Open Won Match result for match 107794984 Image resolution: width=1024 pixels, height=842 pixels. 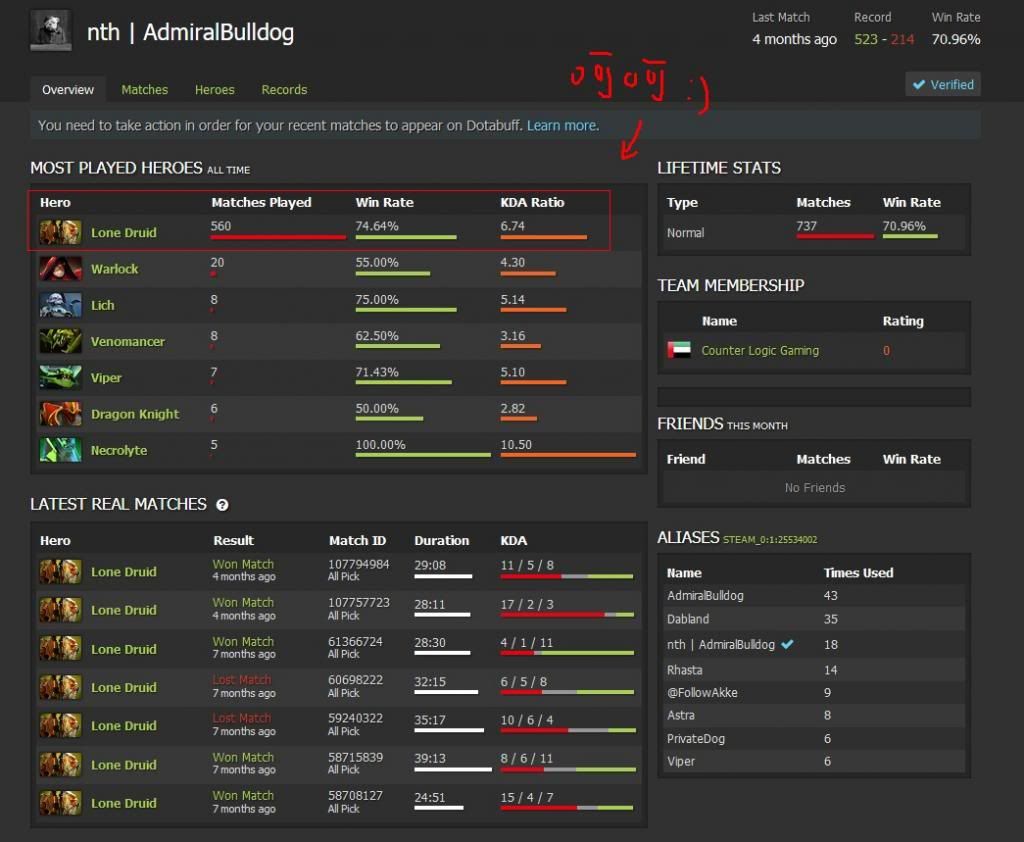[243, 564]
